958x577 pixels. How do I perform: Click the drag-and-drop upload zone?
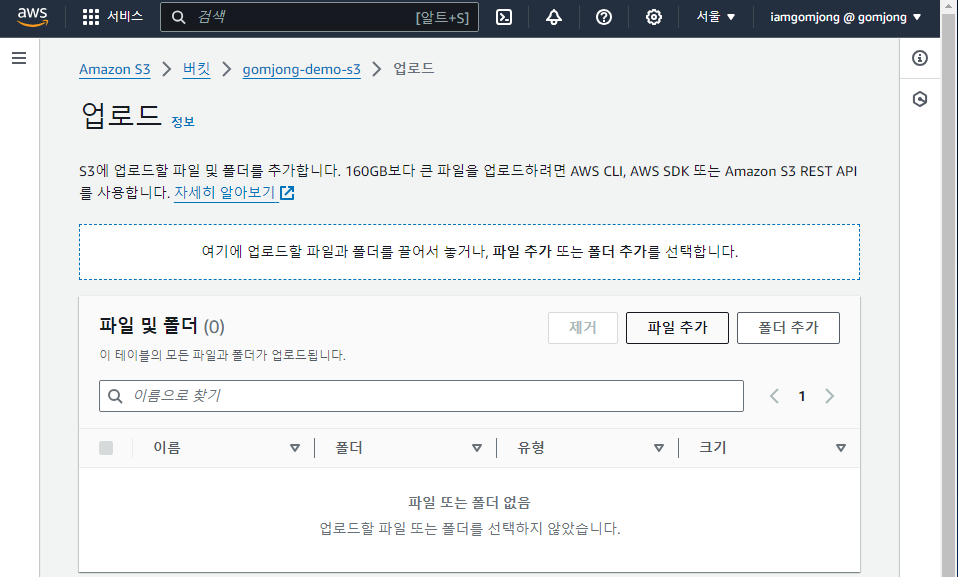pyautogui.click(x=469, y=252)
